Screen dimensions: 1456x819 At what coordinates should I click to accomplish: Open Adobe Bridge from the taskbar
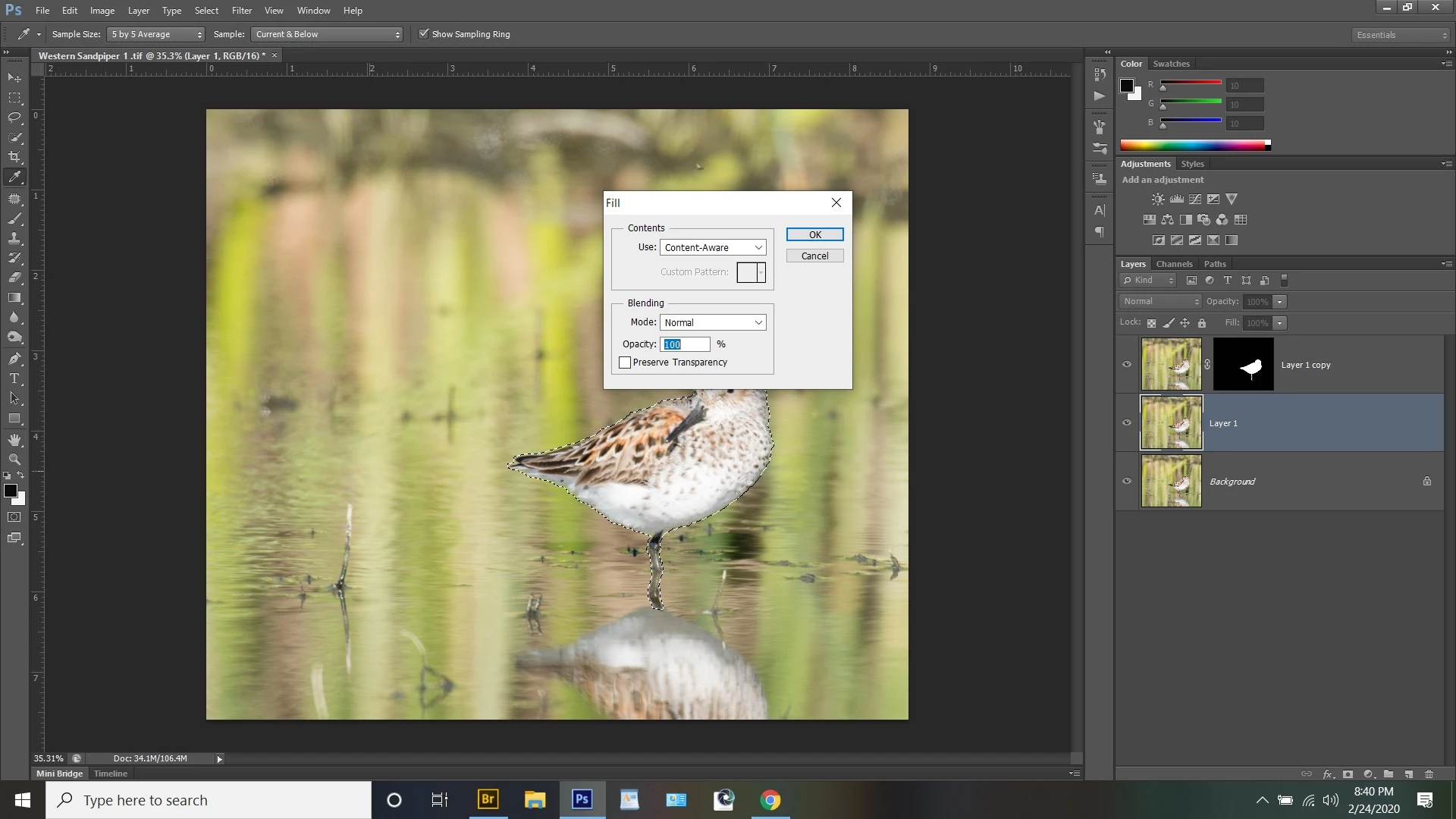(488, 800)
